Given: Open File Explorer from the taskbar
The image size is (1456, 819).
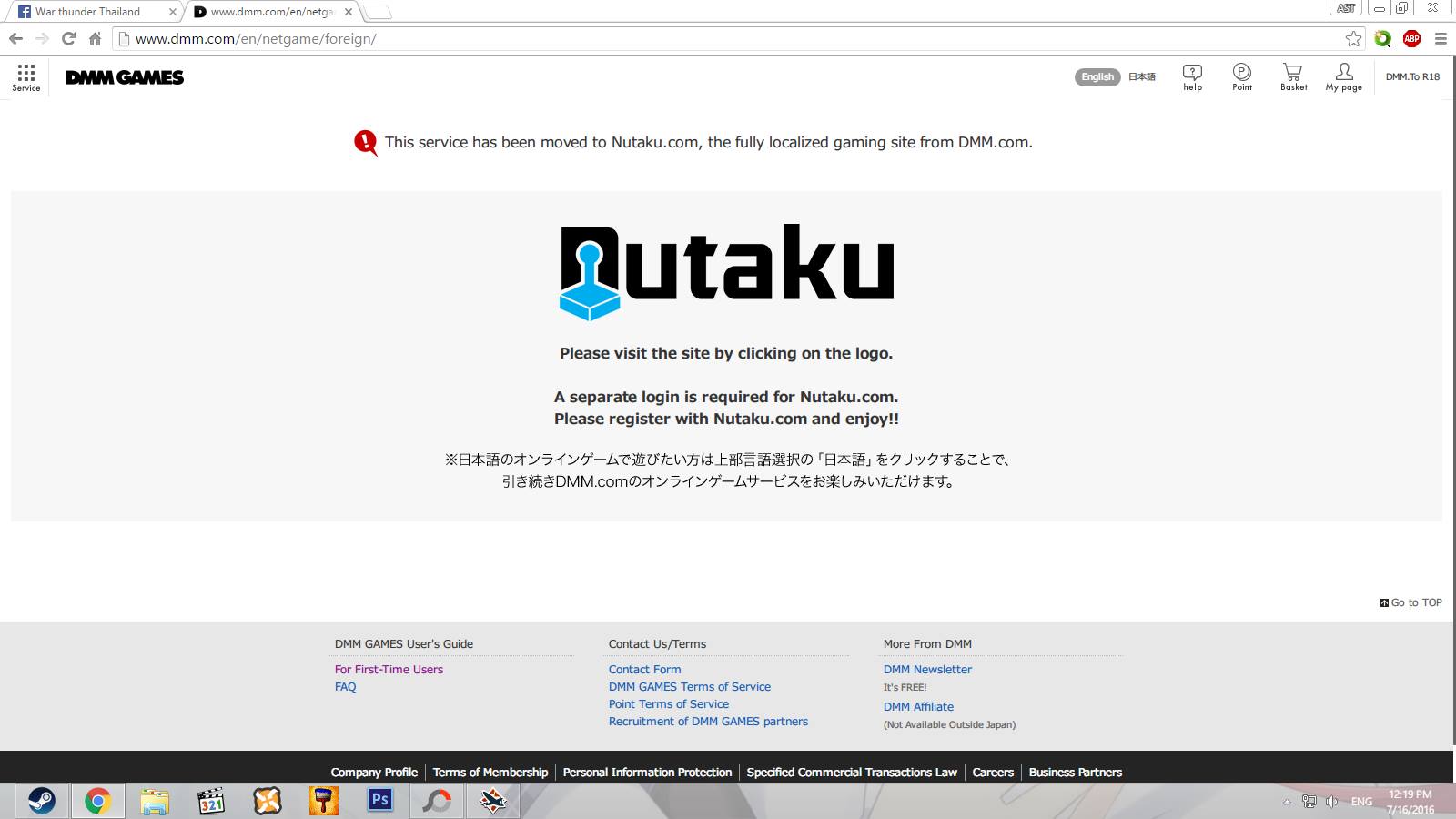Looking at the screenshot, I should pyautogui.click(x=155, y=801).
